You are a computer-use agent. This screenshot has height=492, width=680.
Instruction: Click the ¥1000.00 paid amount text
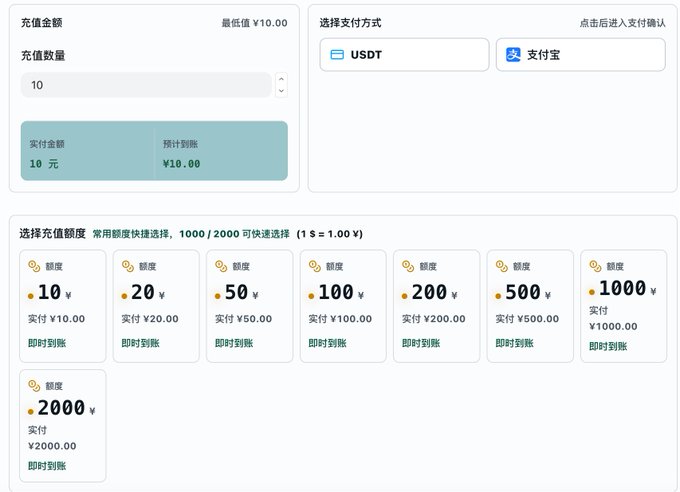coord(613,326)
